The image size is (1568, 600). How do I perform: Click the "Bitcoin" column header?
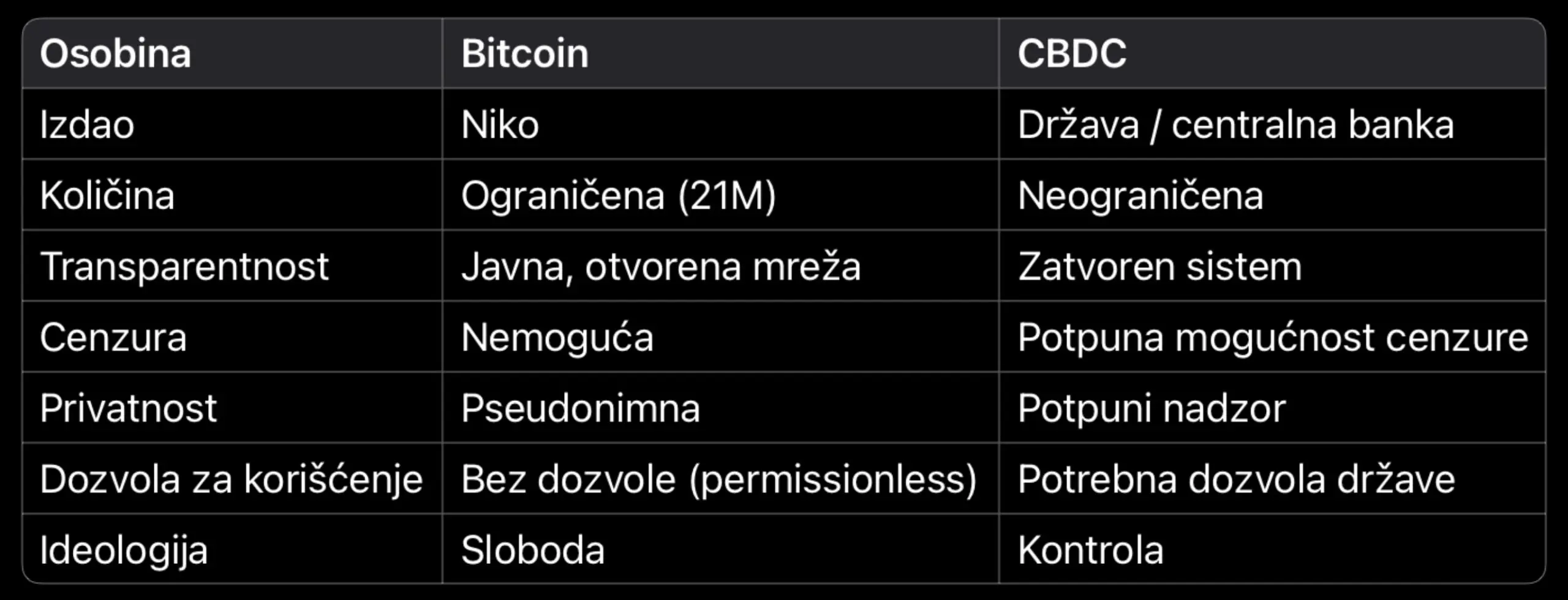[x=525, y=53]
